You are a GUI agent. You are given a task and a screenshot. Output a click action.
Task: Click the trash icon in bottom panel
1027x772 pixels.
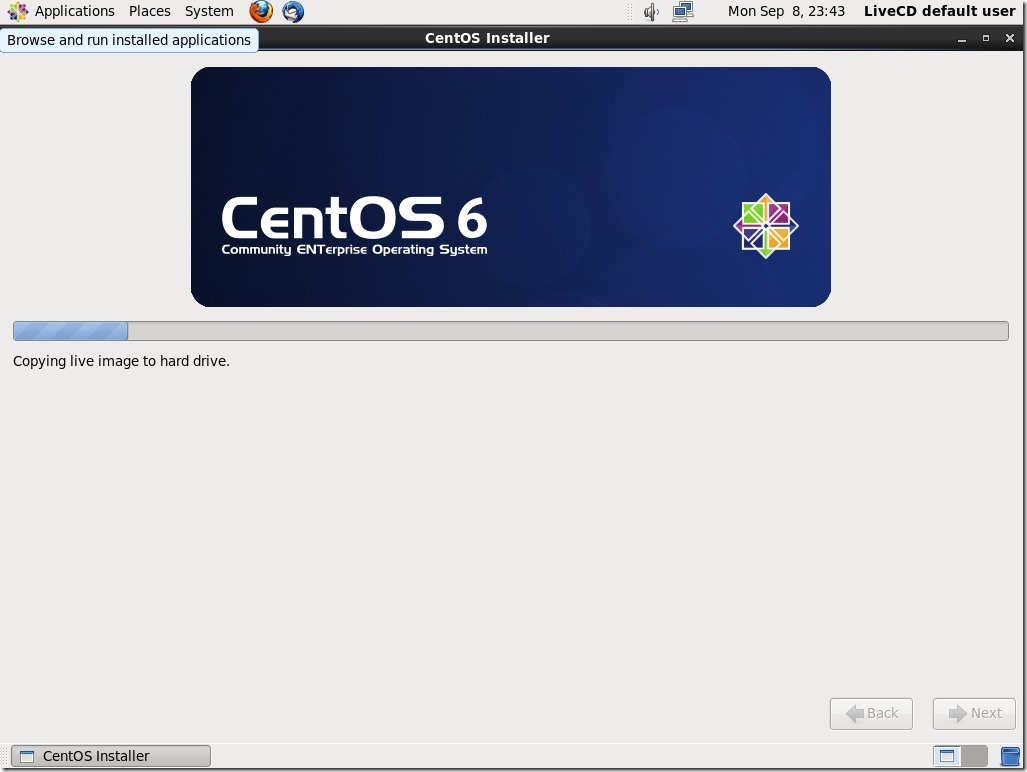[1010, 756]
